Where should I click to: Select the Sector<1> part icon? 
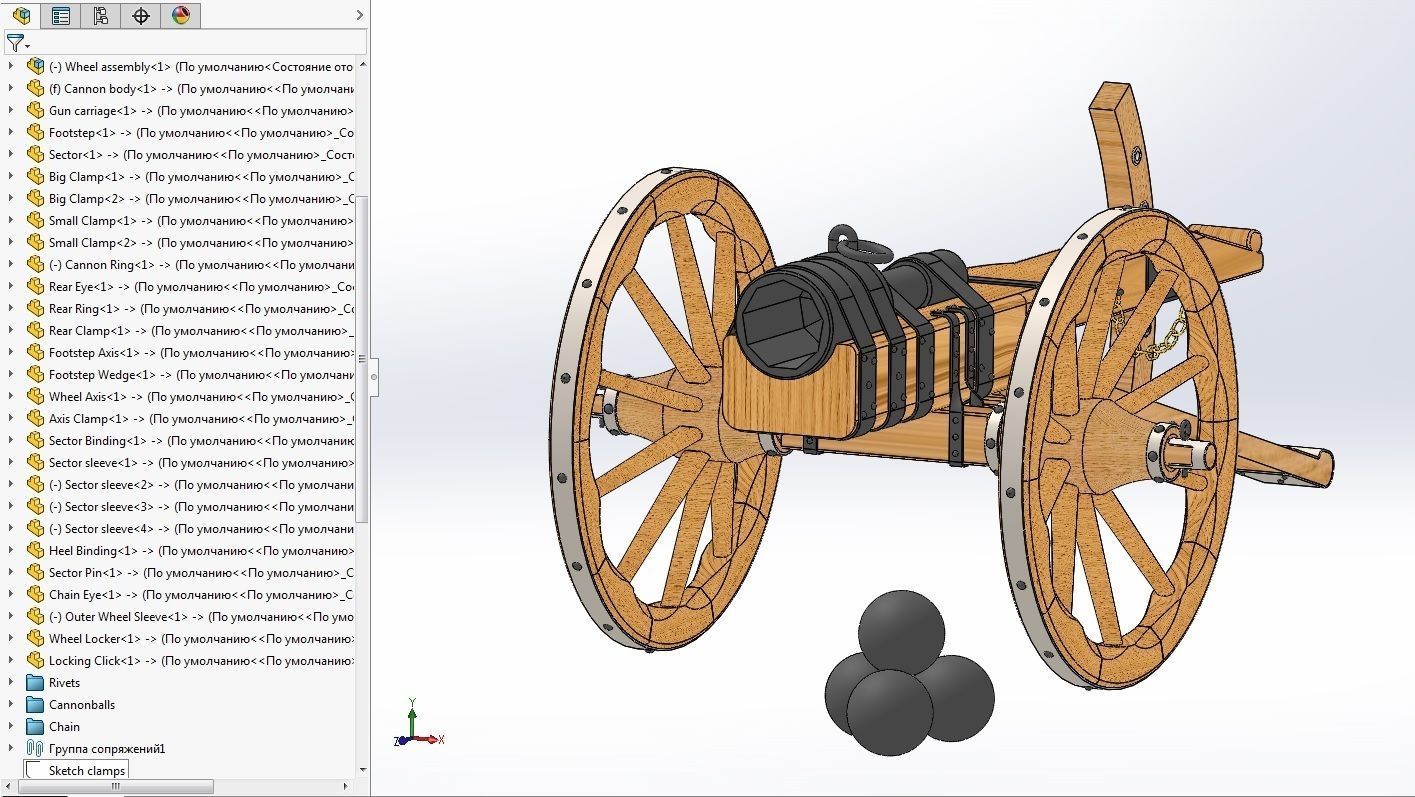(x=35, y=154)
